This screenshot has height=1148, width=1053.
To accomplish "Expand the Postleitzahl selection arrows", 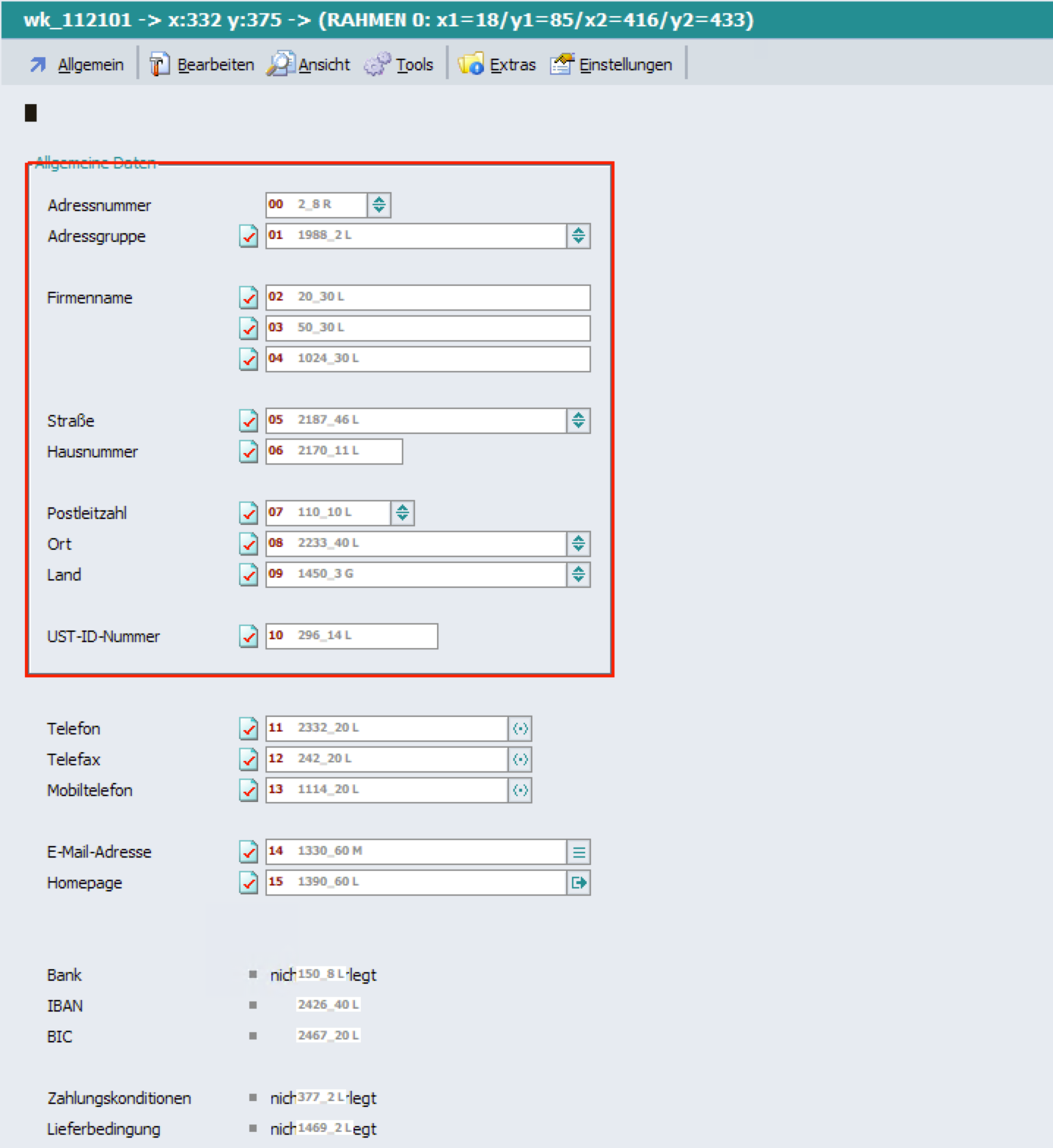I will point(403,513).
